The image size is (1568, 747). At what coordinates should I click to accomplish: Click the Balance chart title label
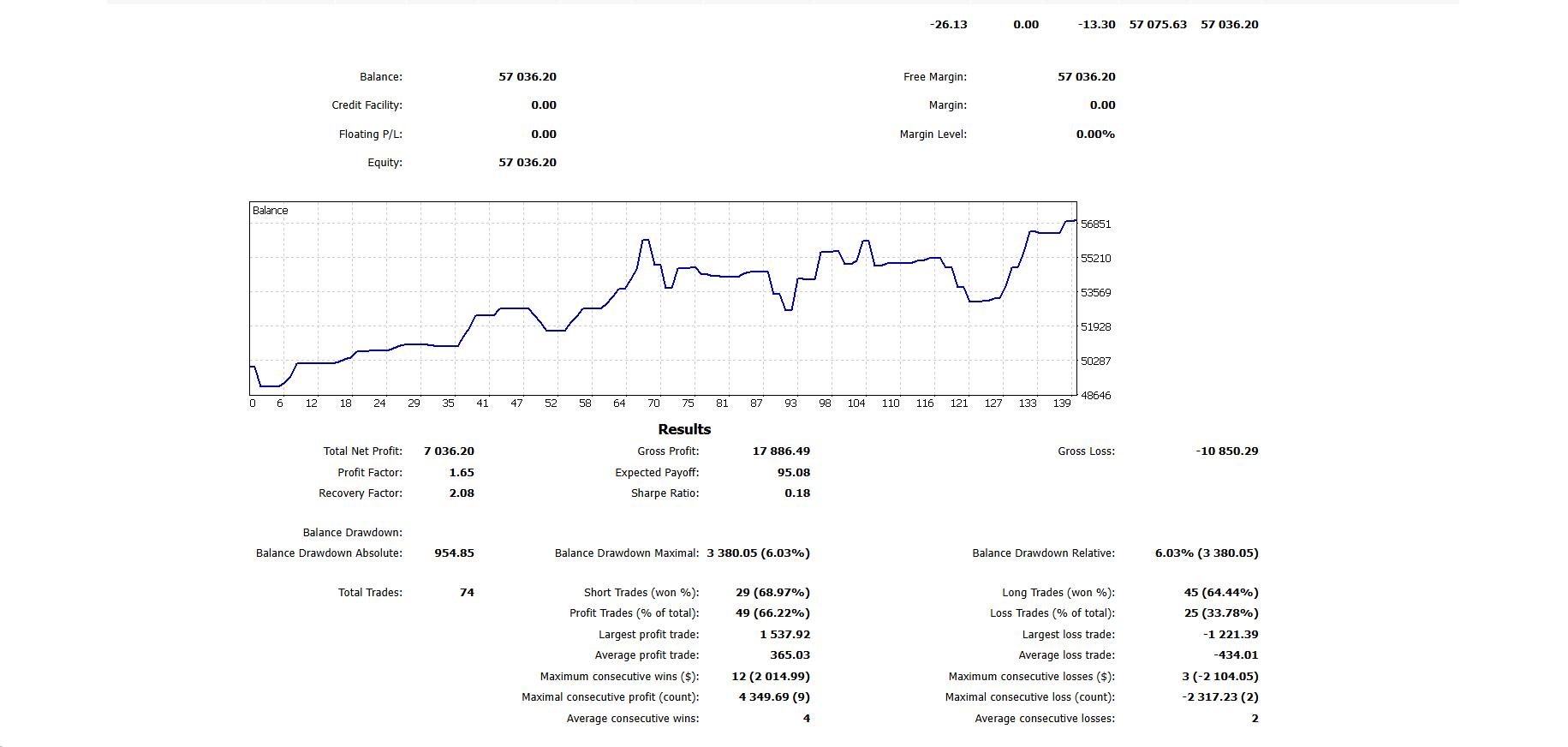[270, 211]
